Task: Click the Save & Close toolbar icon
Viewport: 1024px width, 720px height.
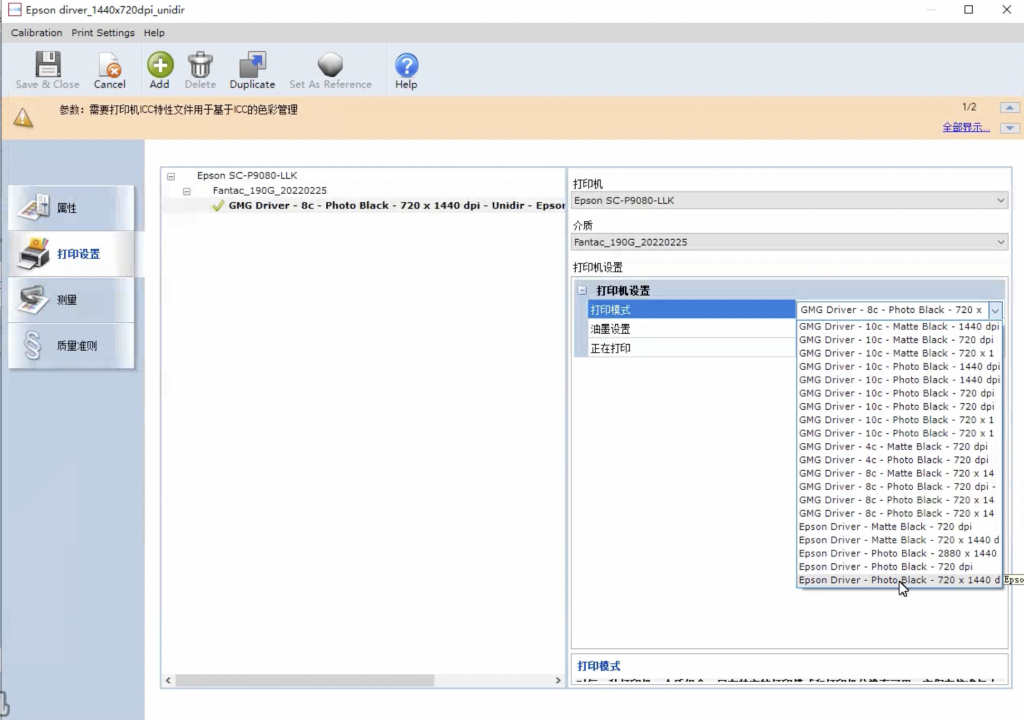Action: (48, 65)
